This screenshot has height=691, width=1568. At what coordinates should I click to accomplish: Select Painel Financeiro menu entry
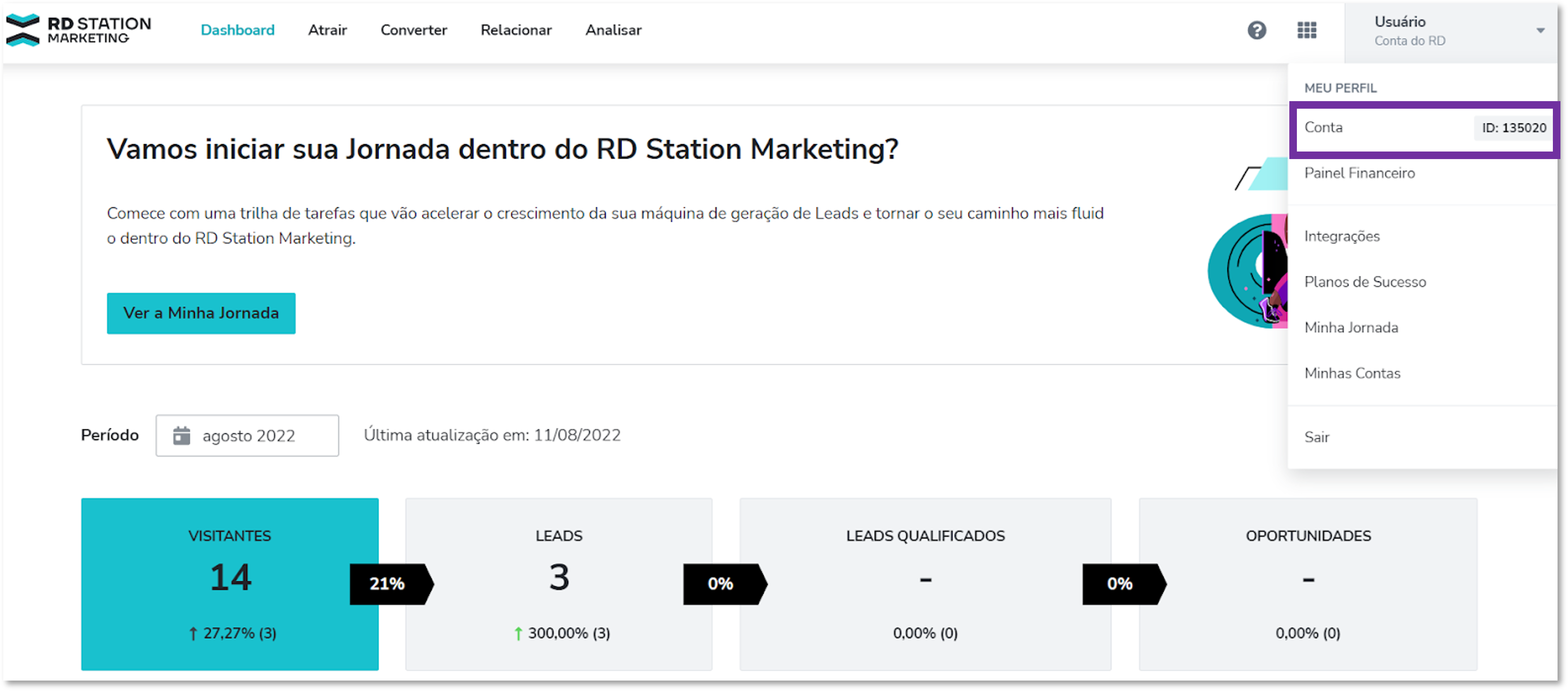pos(1359,173)
